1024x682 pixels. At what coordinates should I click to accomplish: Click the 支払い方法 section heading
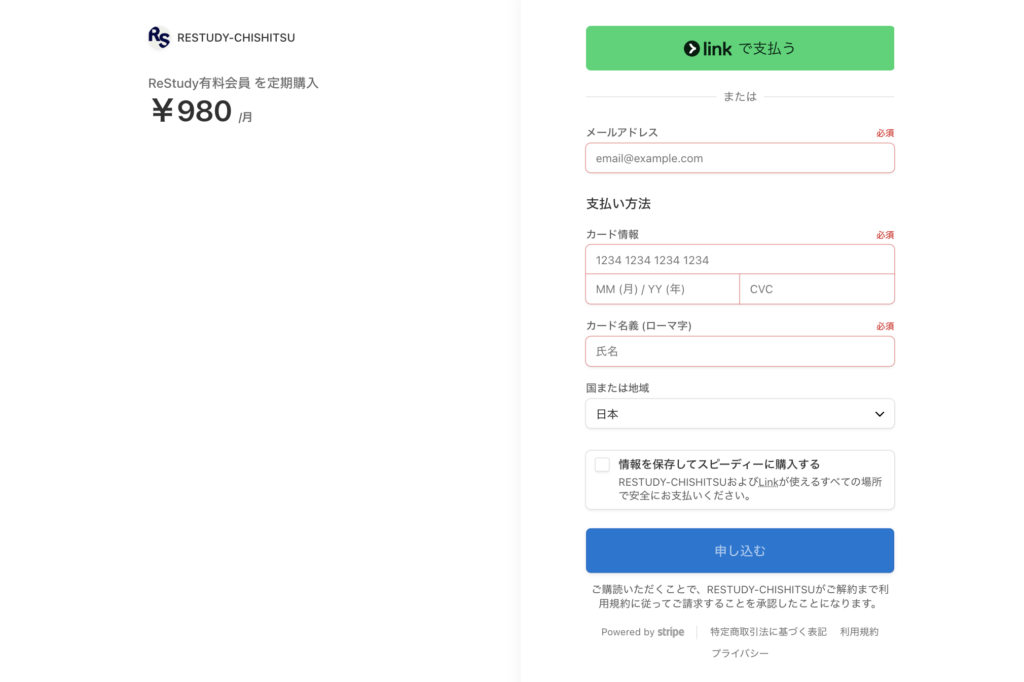coord(618,204)
